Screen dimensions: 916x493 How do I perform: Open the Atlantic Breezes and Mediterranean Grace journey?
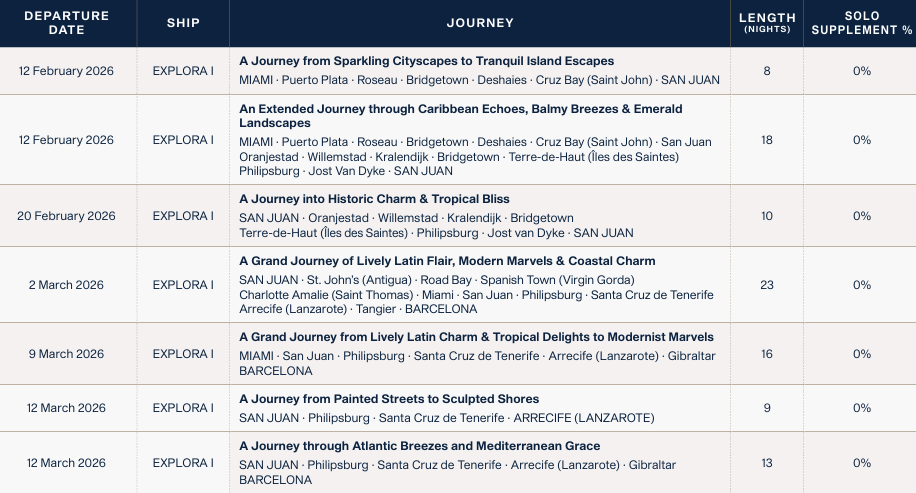[x=419, y=446]
